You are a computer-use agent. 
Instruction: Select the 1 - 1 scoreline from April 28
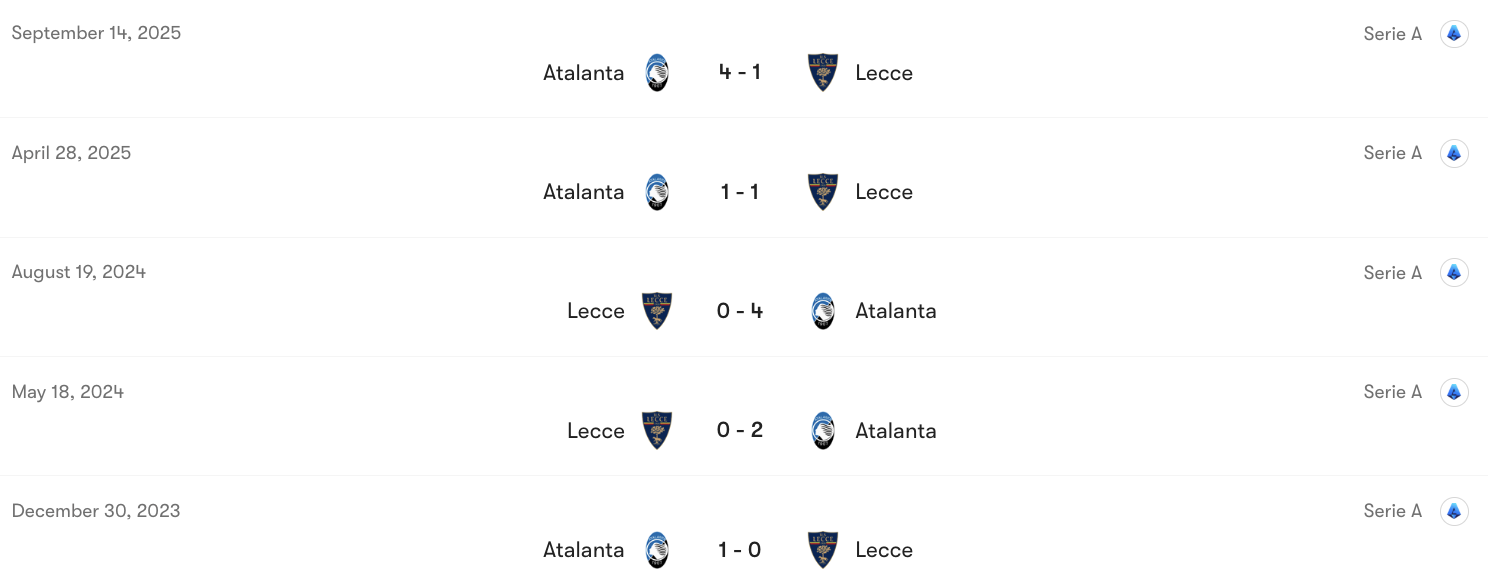pos(739,192)
